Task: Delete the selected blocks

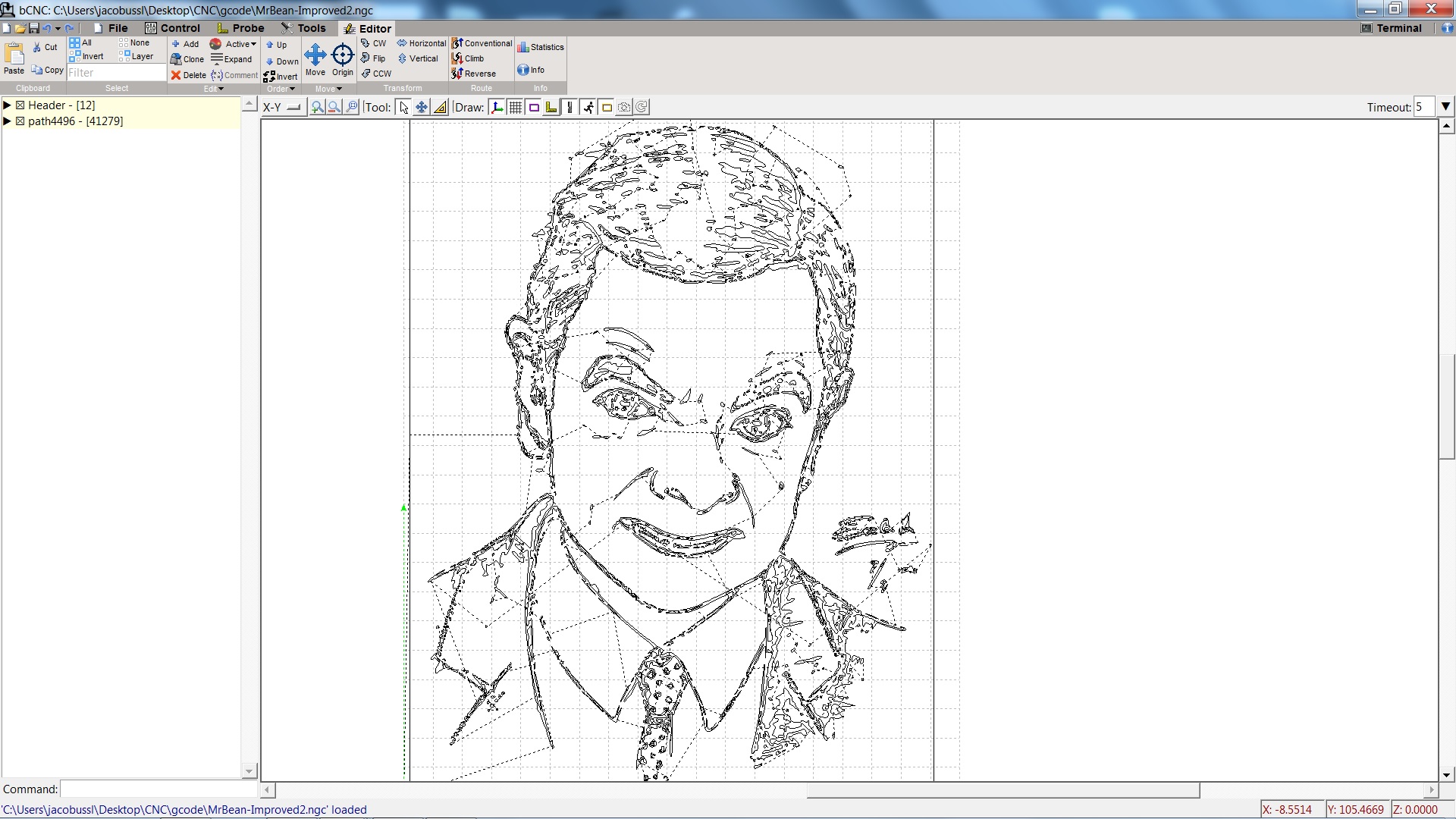Action: pos(188,75)
